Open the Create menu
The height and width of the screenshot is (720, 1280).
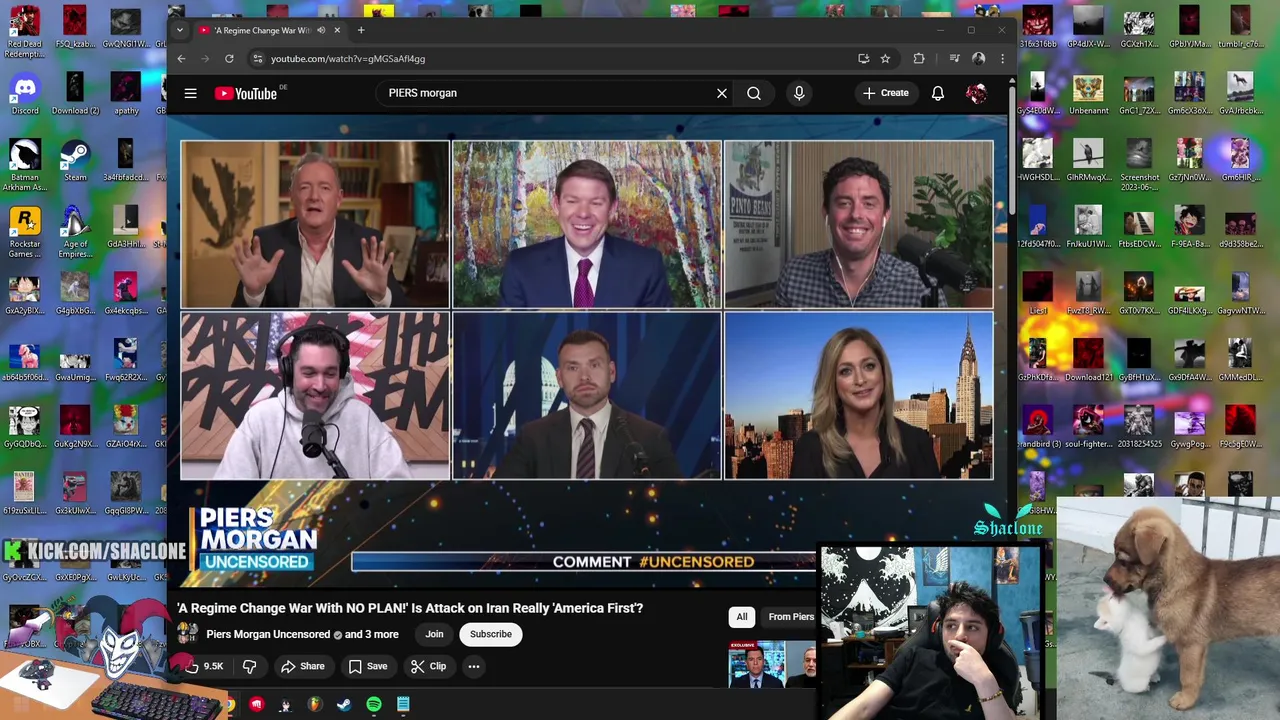tap(886, 93)
